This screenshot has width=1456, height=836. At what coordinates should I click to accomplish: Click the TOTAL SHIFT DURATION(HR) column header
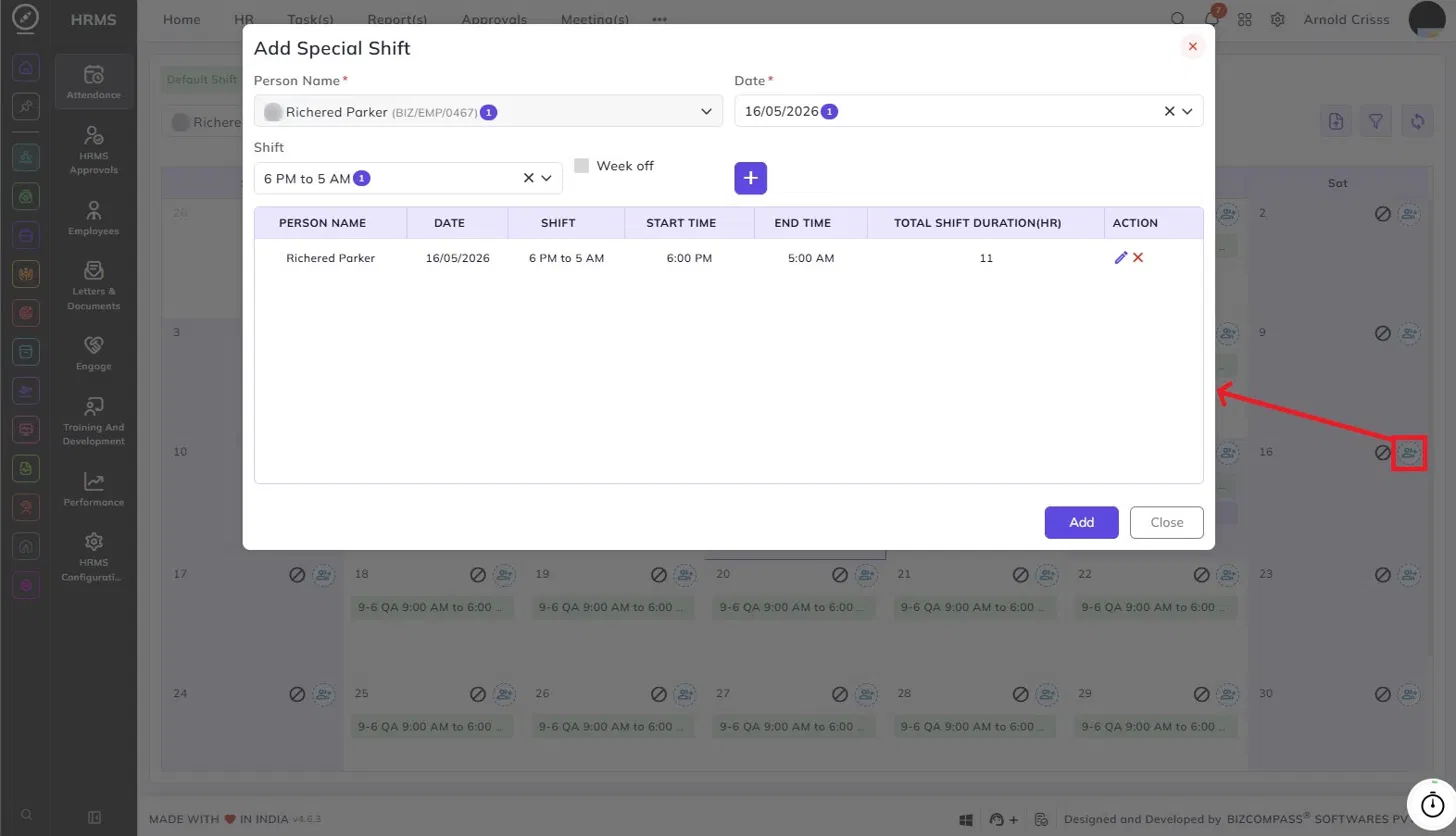(985, 223)
